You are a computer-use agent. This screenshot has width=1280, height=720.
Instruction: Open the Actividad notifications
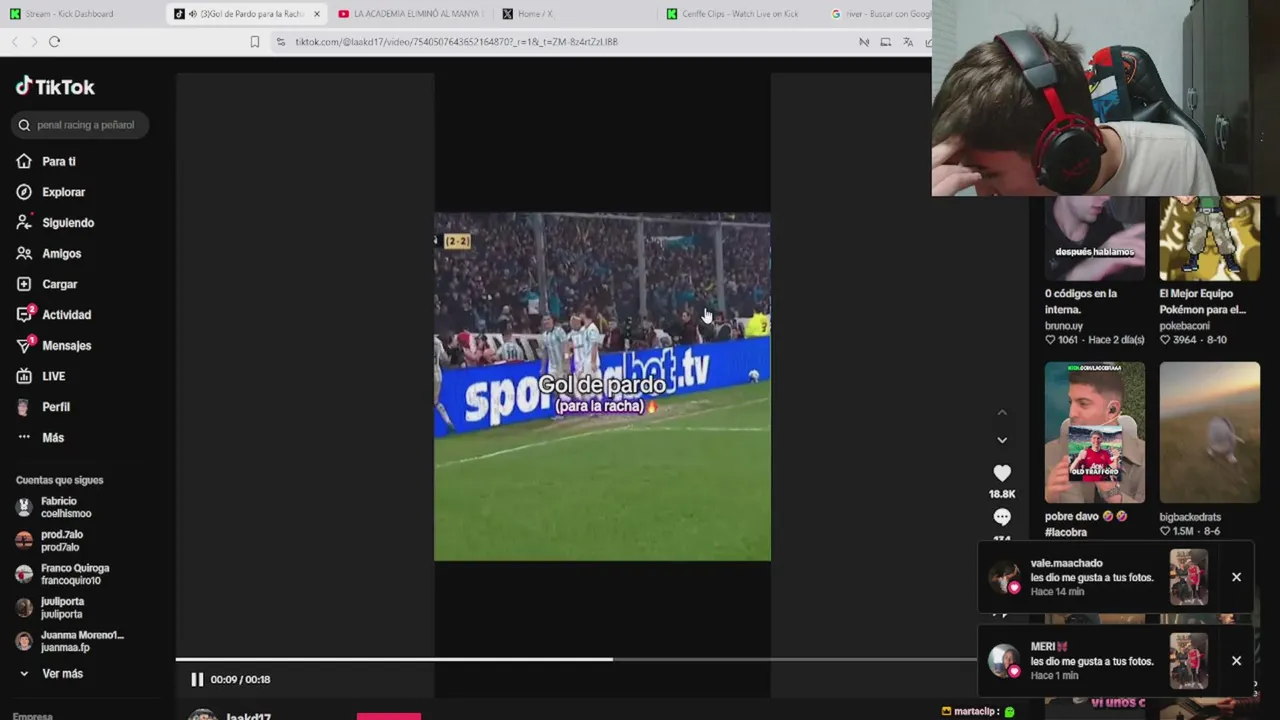click(54, 315)
